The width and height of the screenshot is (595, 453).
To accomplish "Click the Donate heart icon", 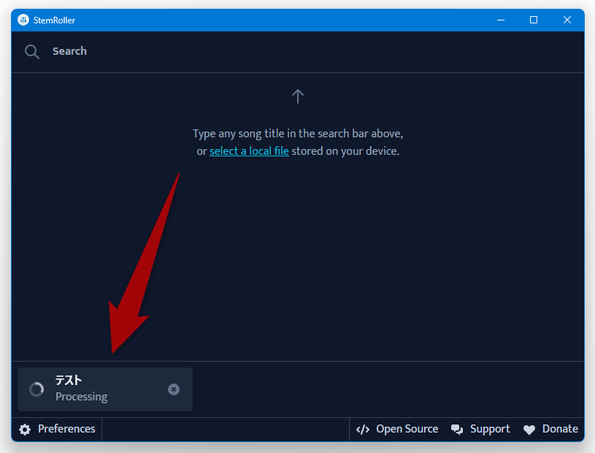I will (529, 429).
